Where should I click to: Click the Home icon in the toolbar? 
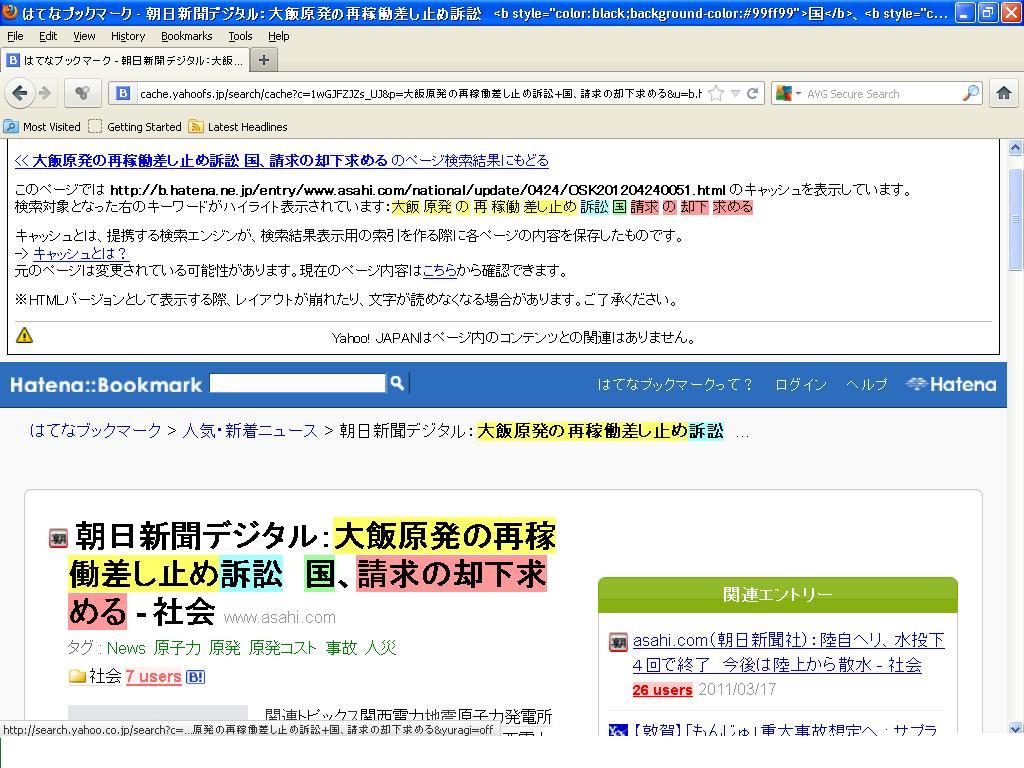[1004, 93]
